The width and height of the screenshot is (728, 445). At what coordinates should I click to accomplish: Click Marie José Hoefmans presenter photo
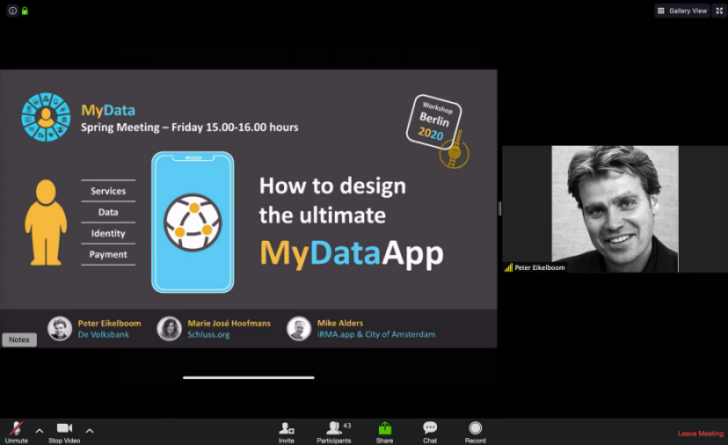(169, 328)
